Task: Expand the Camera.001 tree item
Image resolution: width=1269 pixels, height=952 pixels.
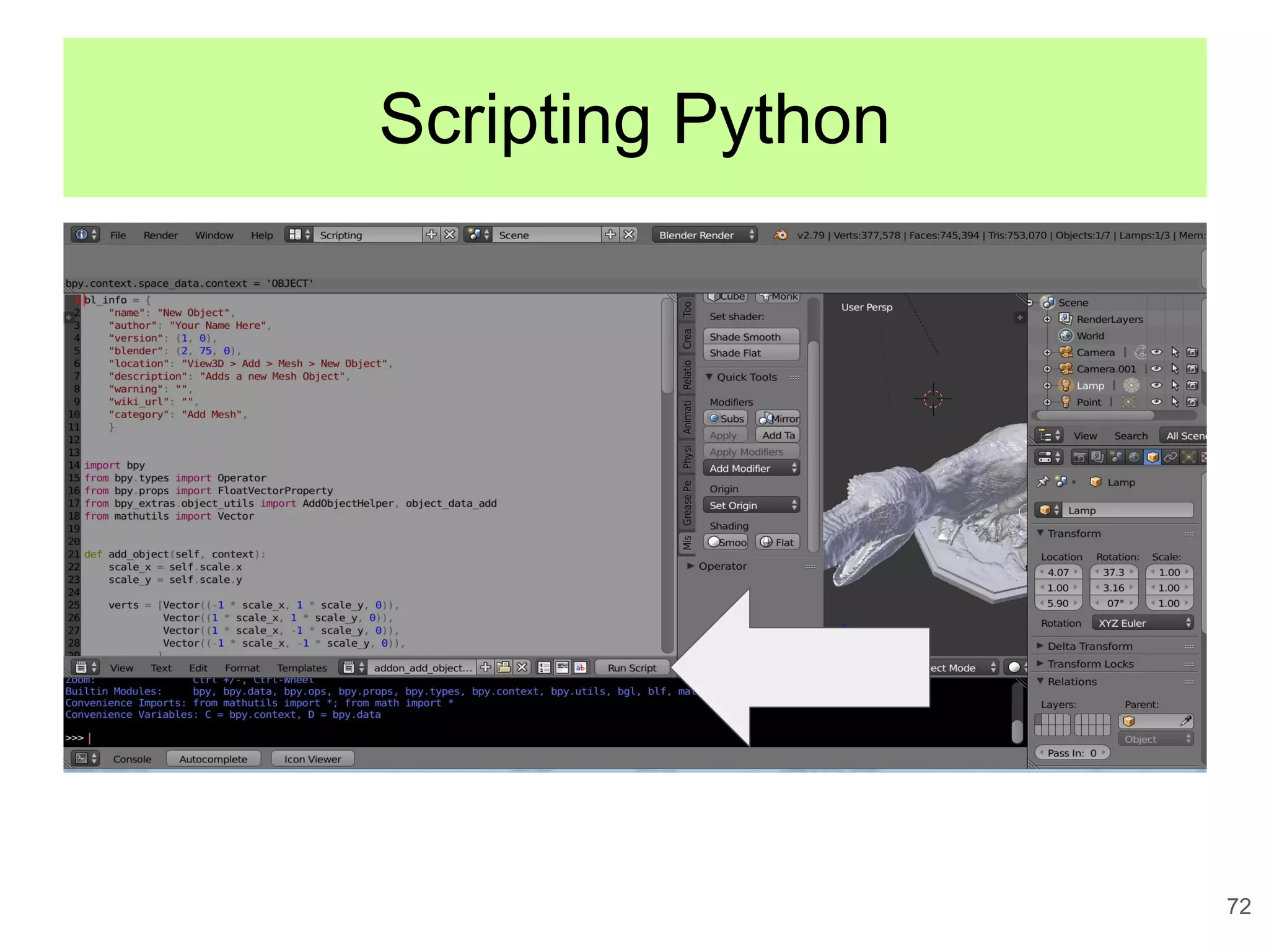Action: click(x=1047, y=369)
